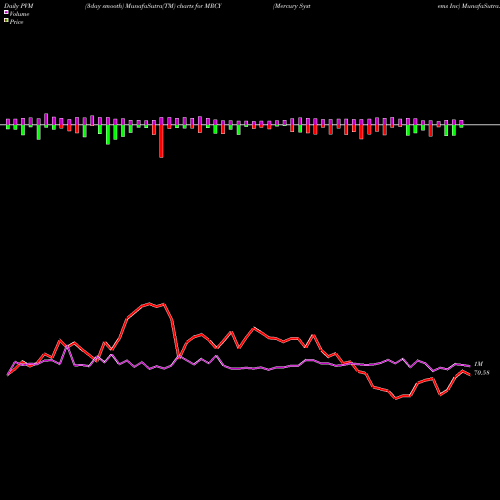
Task: Select the Price legend label
Action: pos(16,22)
